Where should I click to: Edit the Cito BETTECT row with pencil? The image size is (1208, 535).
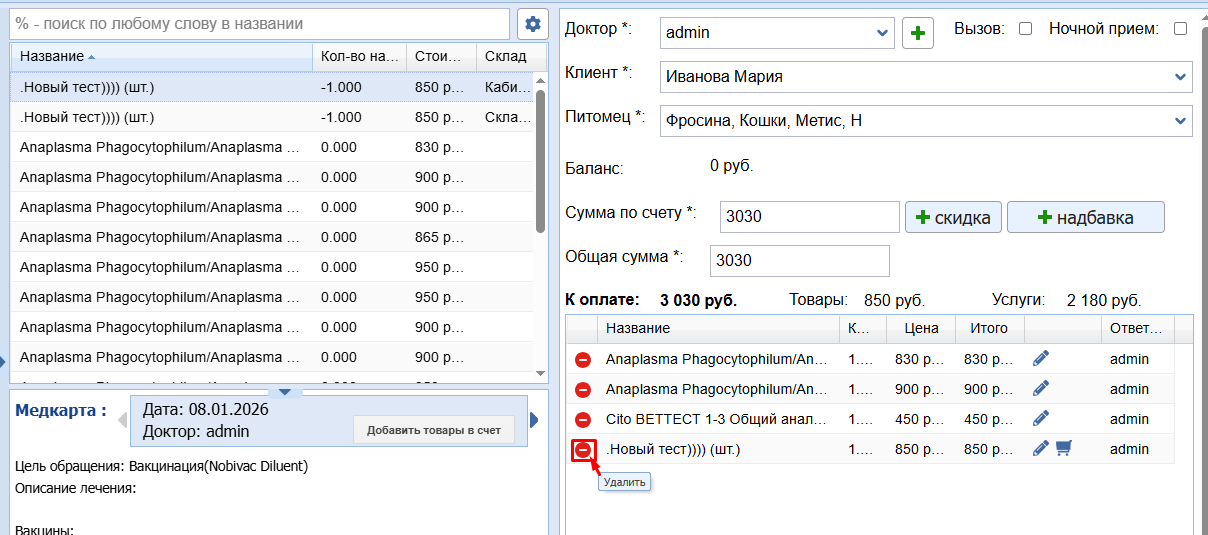pyautogui.click(x=1040, y=418)
